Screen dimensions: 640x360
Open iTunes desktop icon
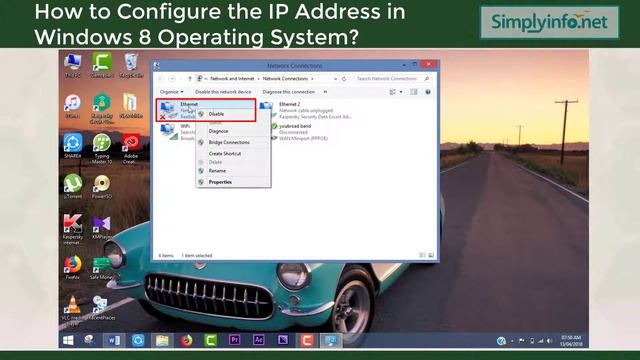[x=73, y=106]
